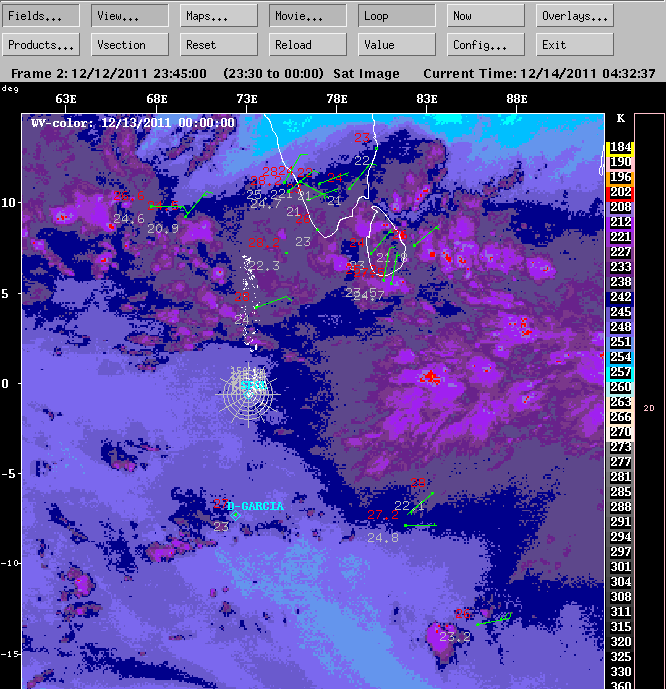
Task: Open the View... options
Action: click(130, 16)
